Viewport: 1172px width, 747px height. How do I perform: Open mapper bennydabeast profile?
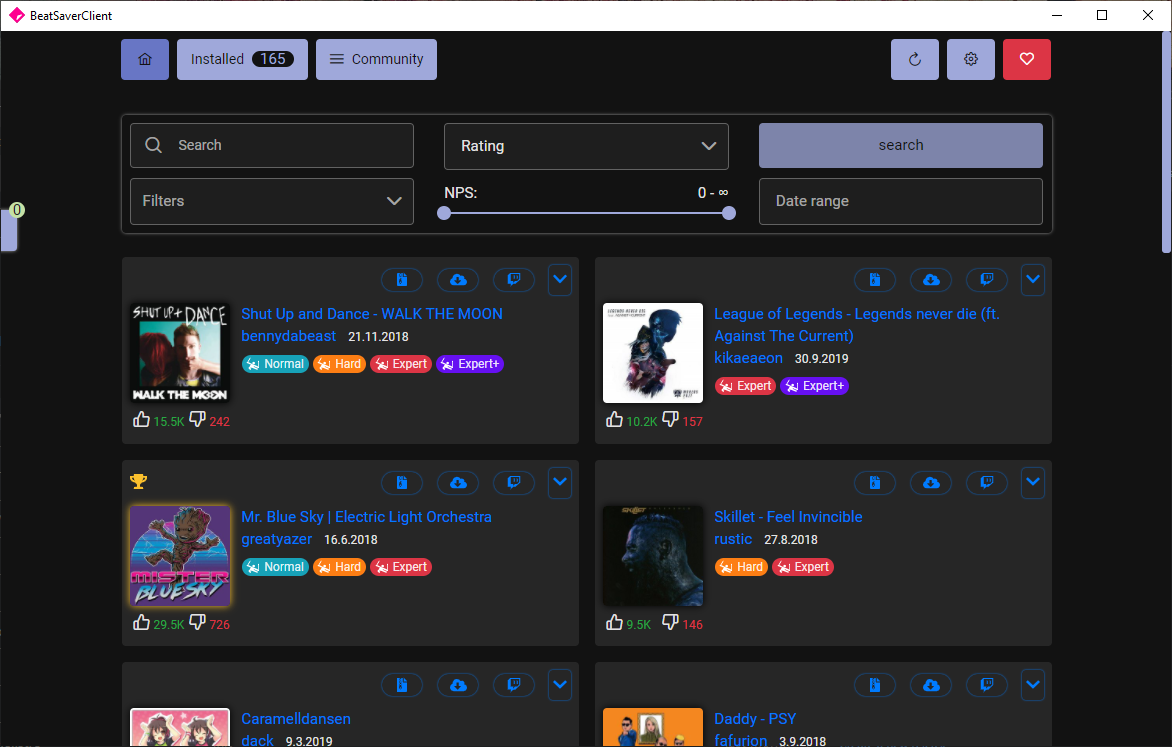289,336
